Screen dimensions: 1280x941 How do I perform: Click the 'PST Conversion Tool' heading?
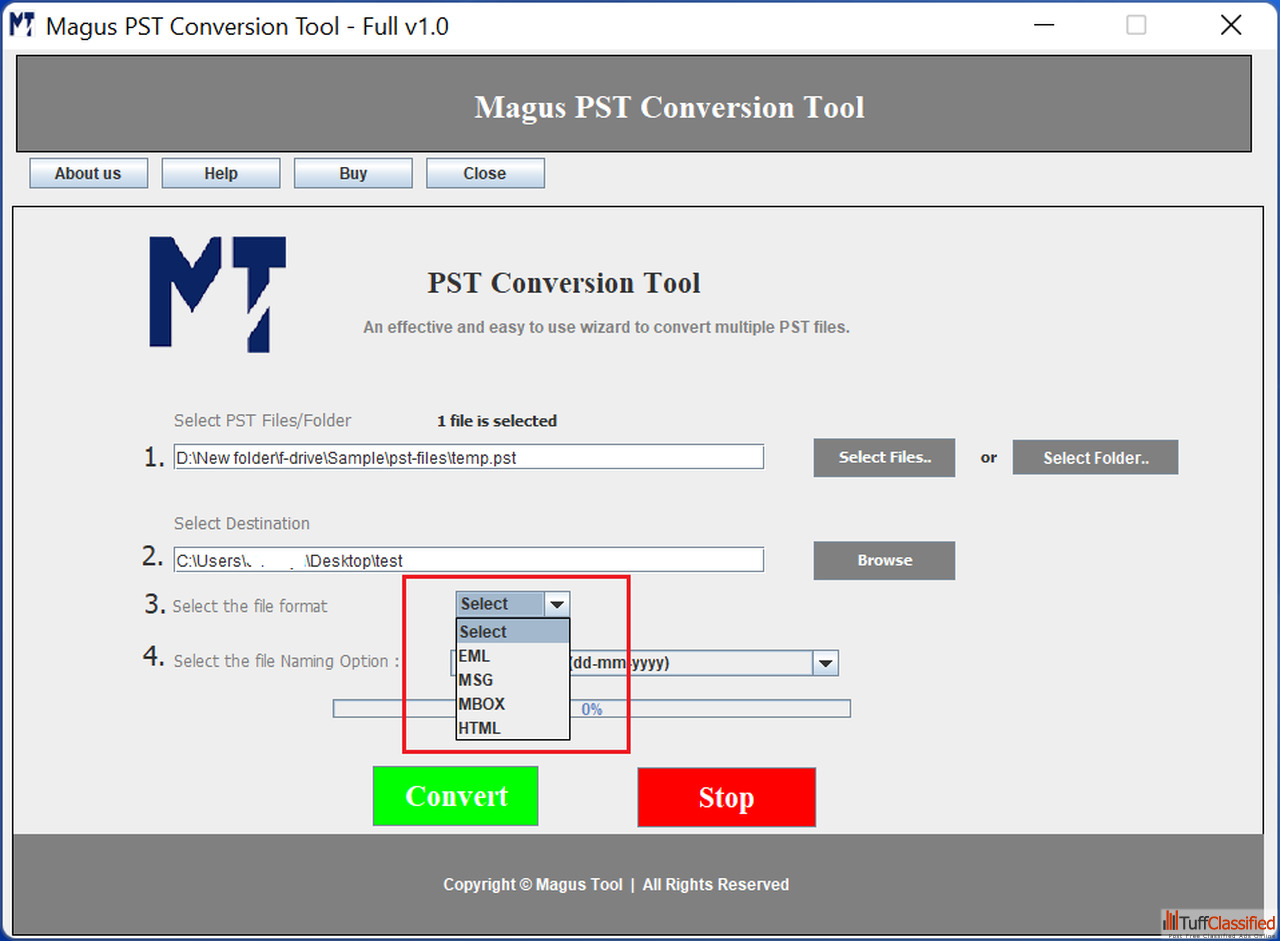tap(564, 283)
